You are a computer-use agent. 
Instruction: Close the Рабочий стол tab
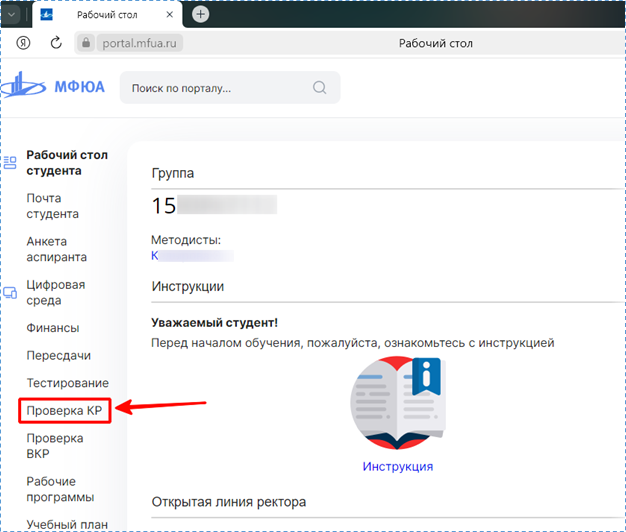(x=170, y=15)
